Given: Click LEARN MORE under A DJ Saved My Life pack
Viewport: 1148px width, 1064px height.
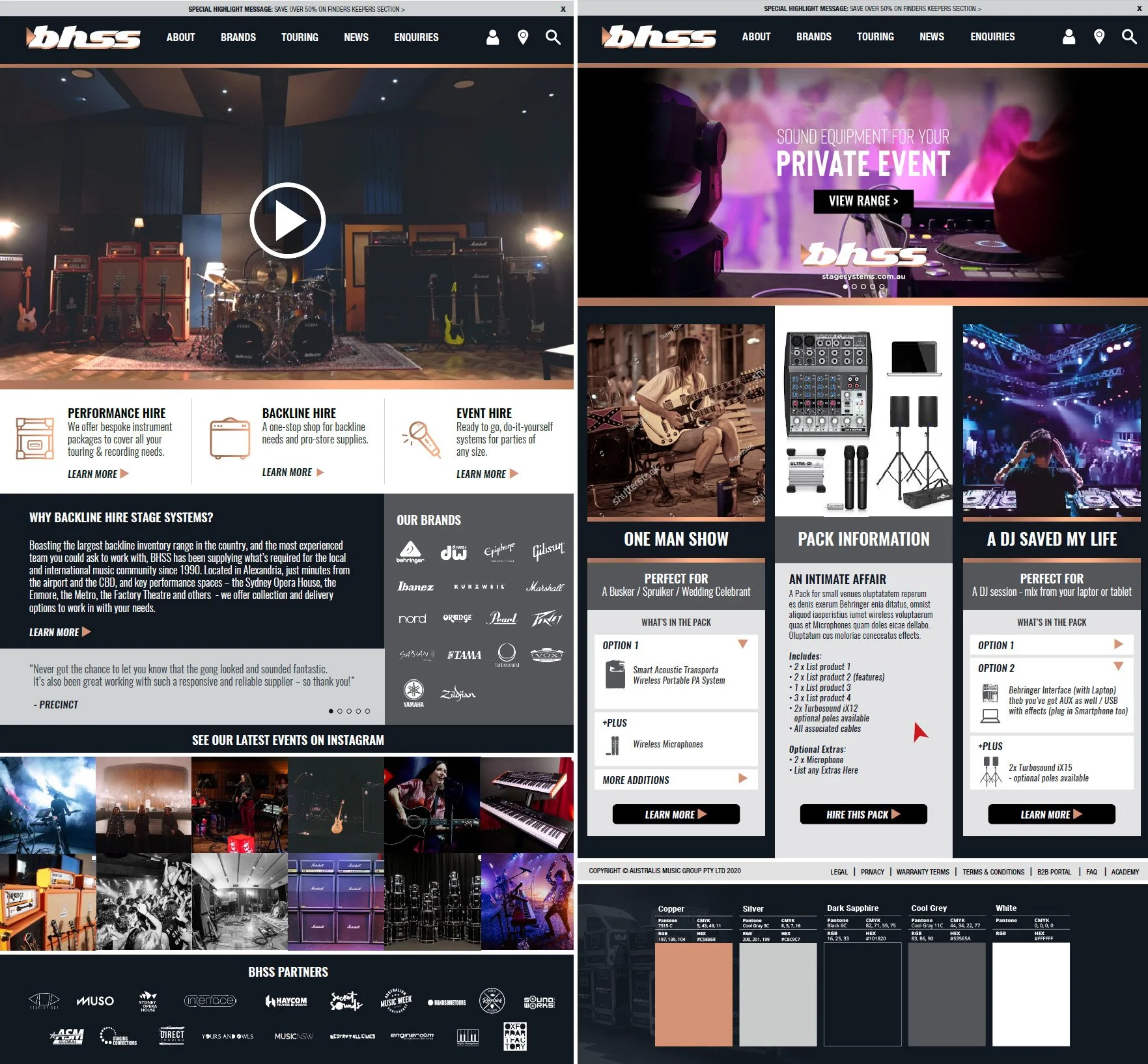Looking at the screenshot, I should coord(1051,814).
